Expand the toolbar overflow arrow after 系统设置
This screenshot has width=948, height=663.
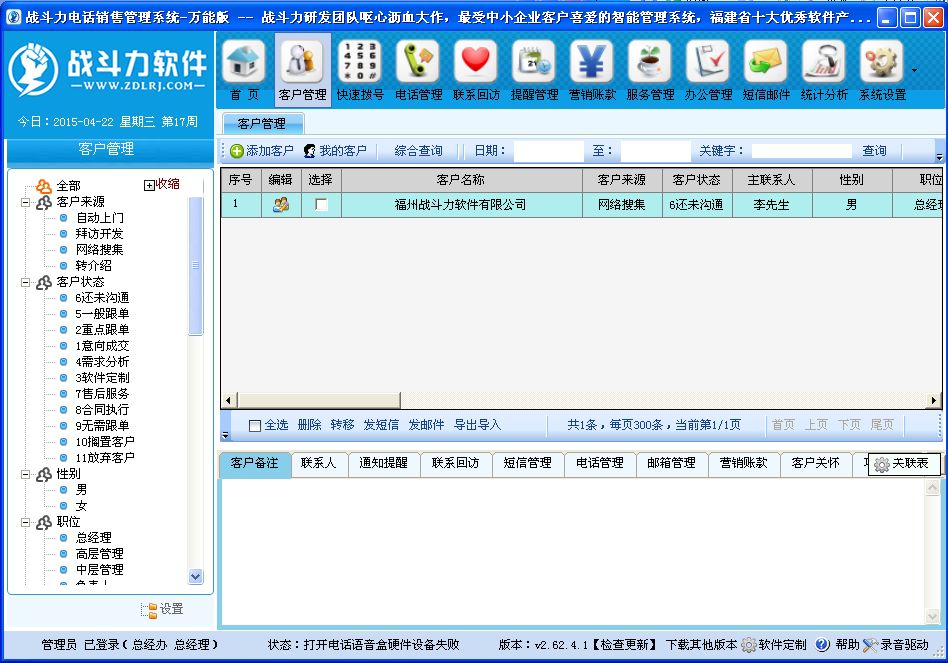coord(914,71)
